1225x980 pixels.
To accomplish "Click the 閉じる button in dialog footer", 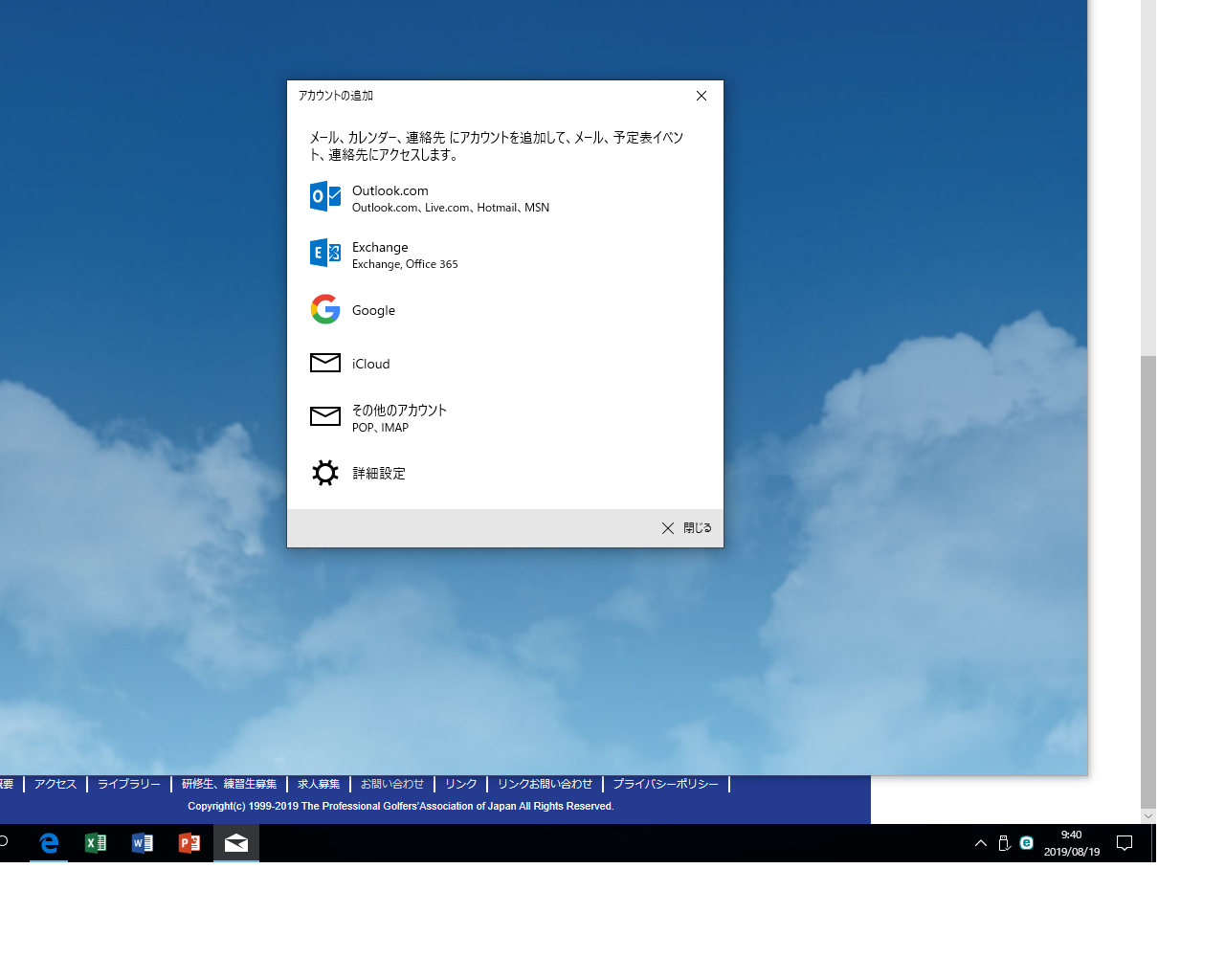I will [686, 528].
